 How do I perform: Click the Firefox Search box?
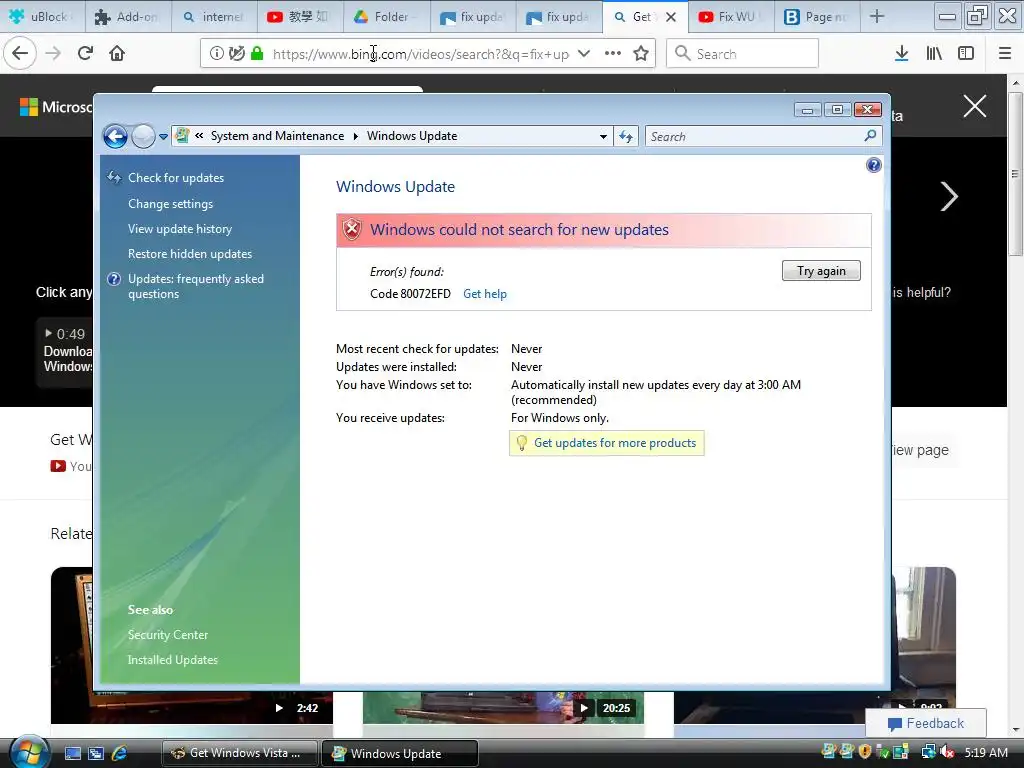[x=742, y=54]
